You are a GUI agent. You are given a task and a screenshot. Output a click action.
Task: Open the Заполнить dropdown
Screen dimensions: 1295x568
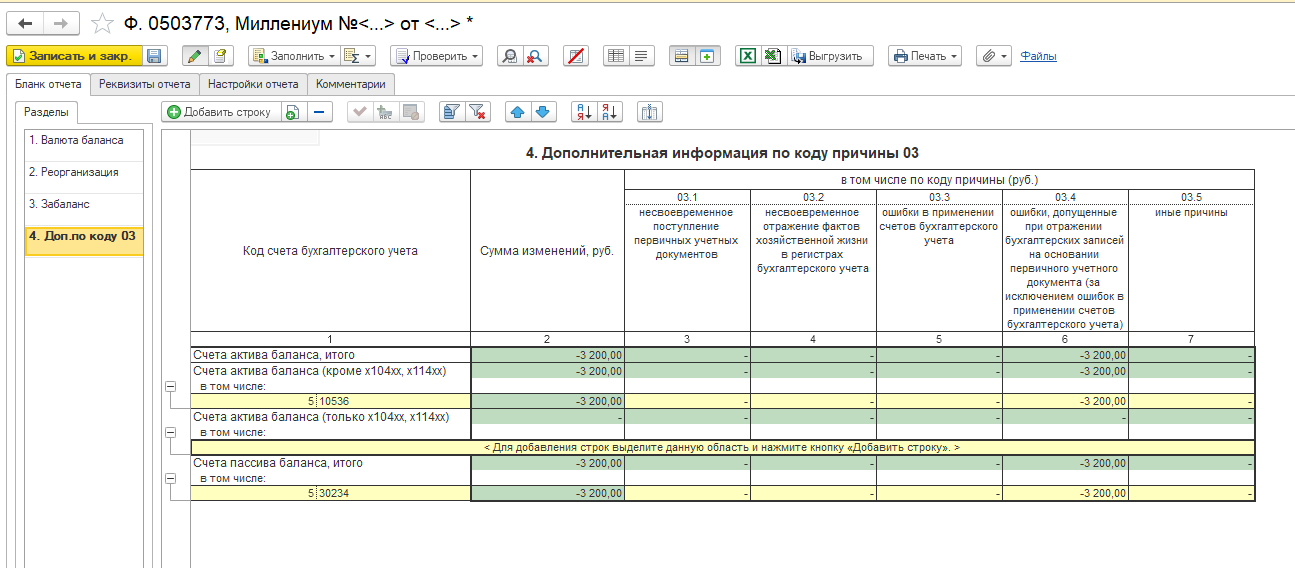click(290, 56)
